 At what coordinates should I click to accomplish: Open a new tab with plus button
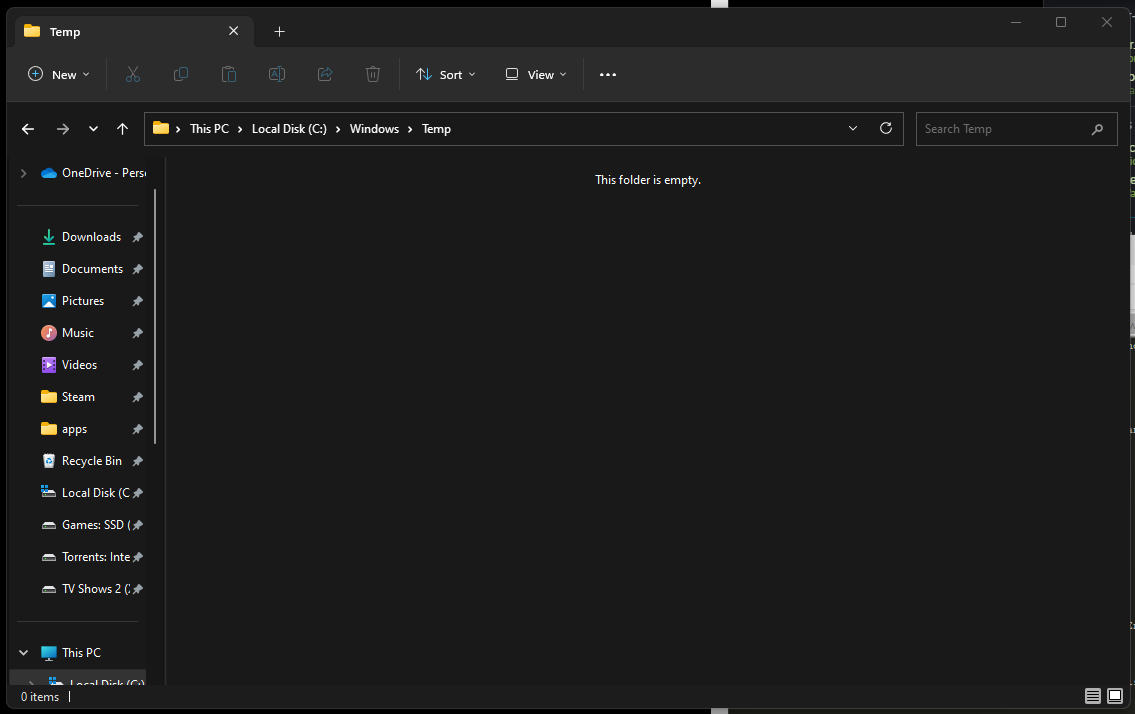click(x=279, y=31)
